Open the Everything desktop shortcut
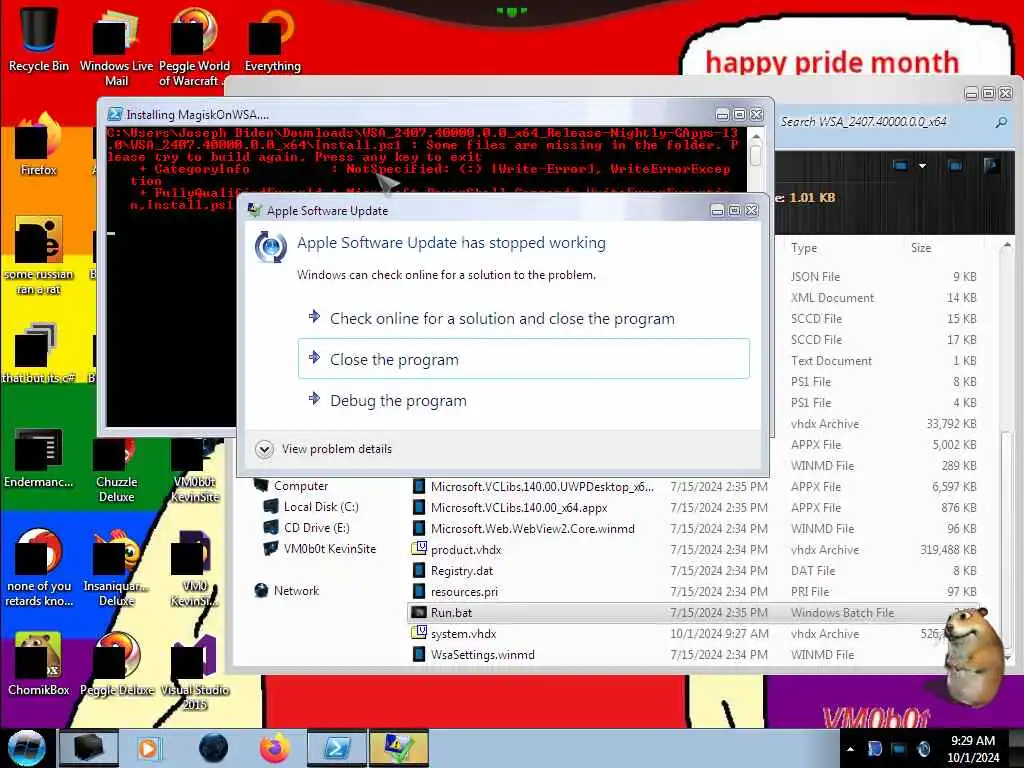 [x=272, y=40]
